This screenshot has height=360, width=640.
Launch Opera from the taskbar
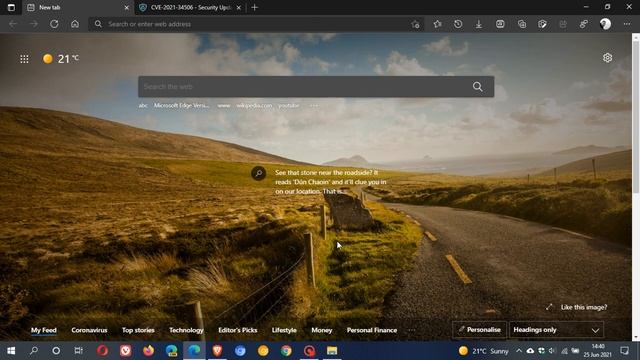point(102,351)
